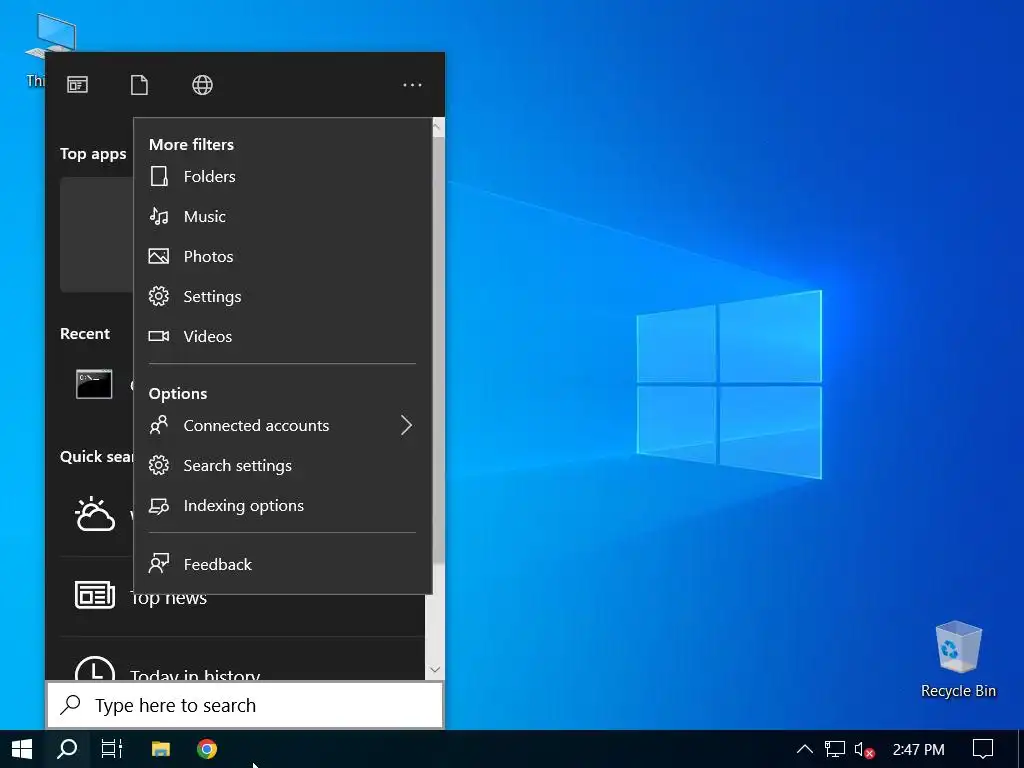This screenshot has height=768, width=1024.
Task: Choose the Settings filter
Action: [282, 296]
